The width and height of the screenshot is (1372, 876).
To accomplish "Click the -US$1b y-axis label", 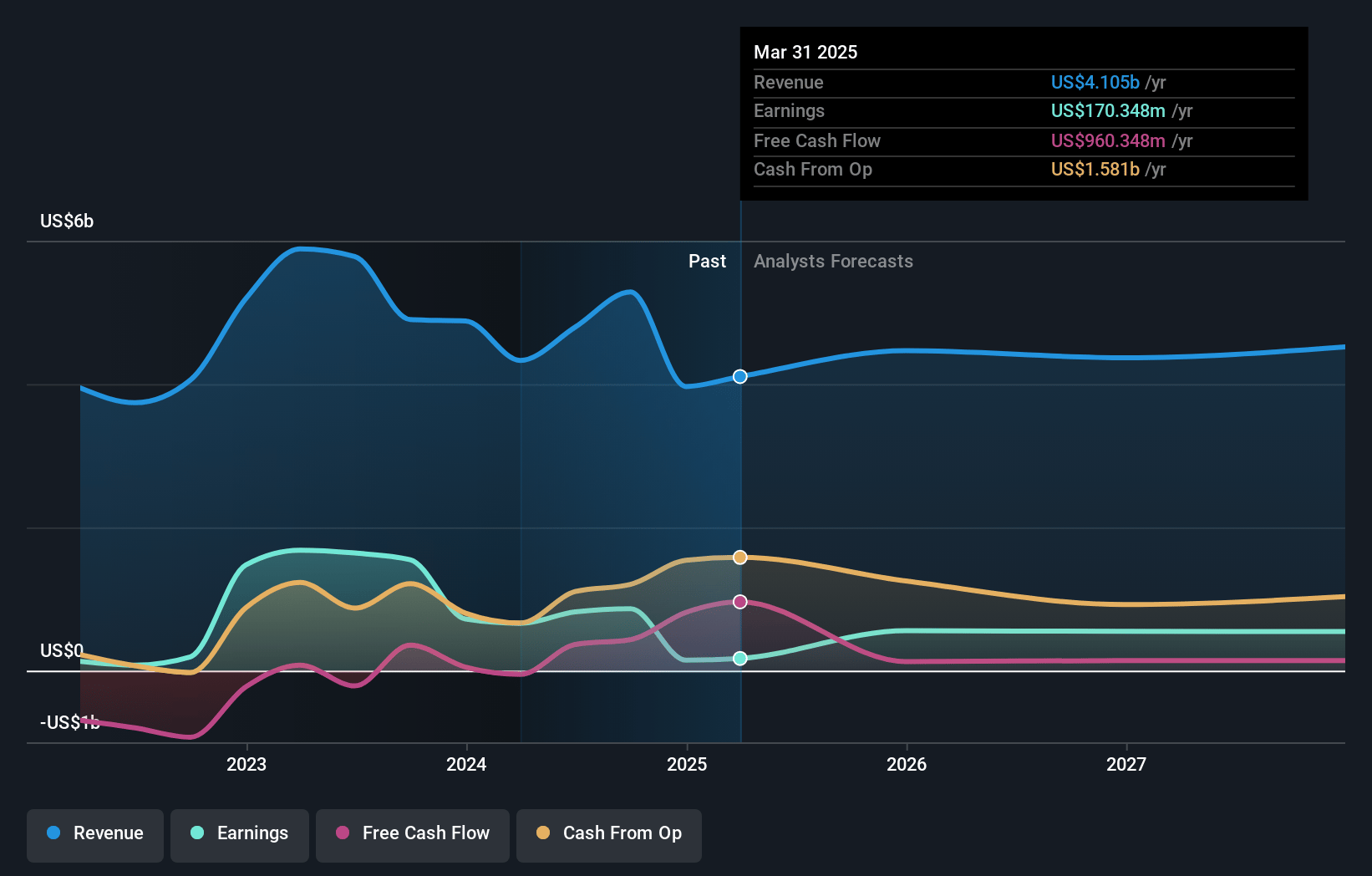I will tap(70, 722).
